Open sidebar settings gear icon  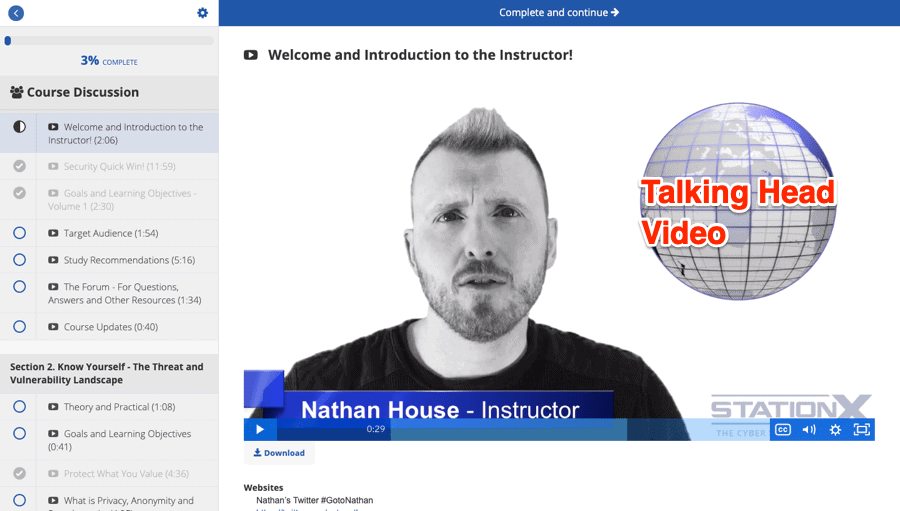point(203,13)
